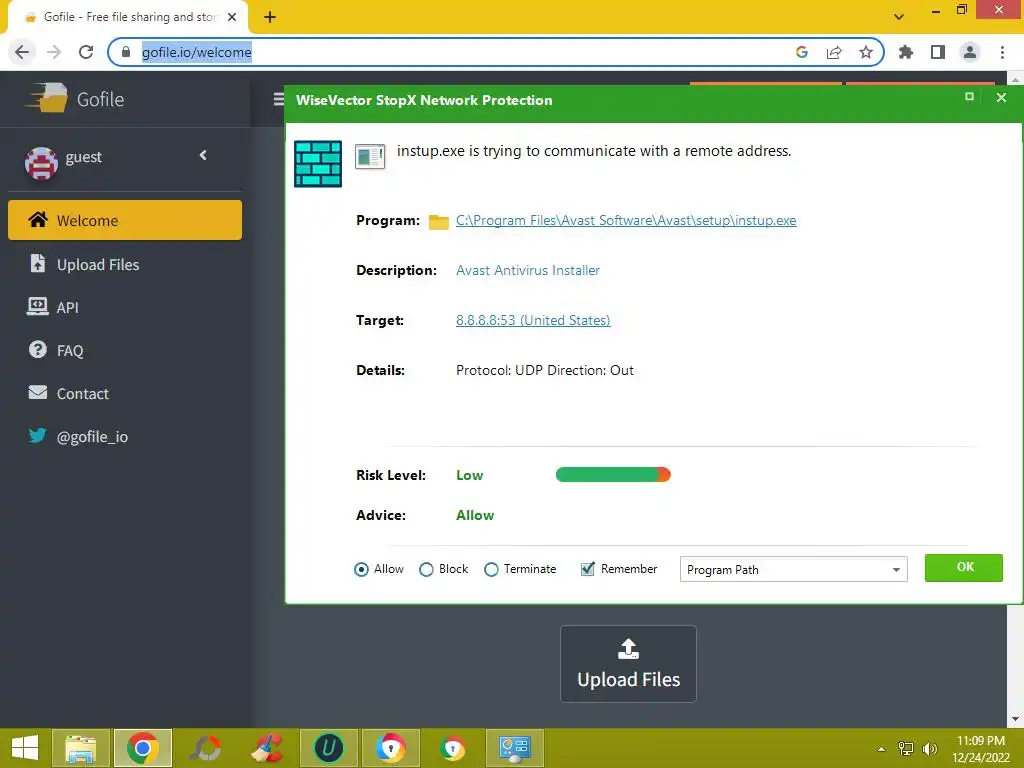
Task: Show hidden system tray icons
Action: click(882, 749)
